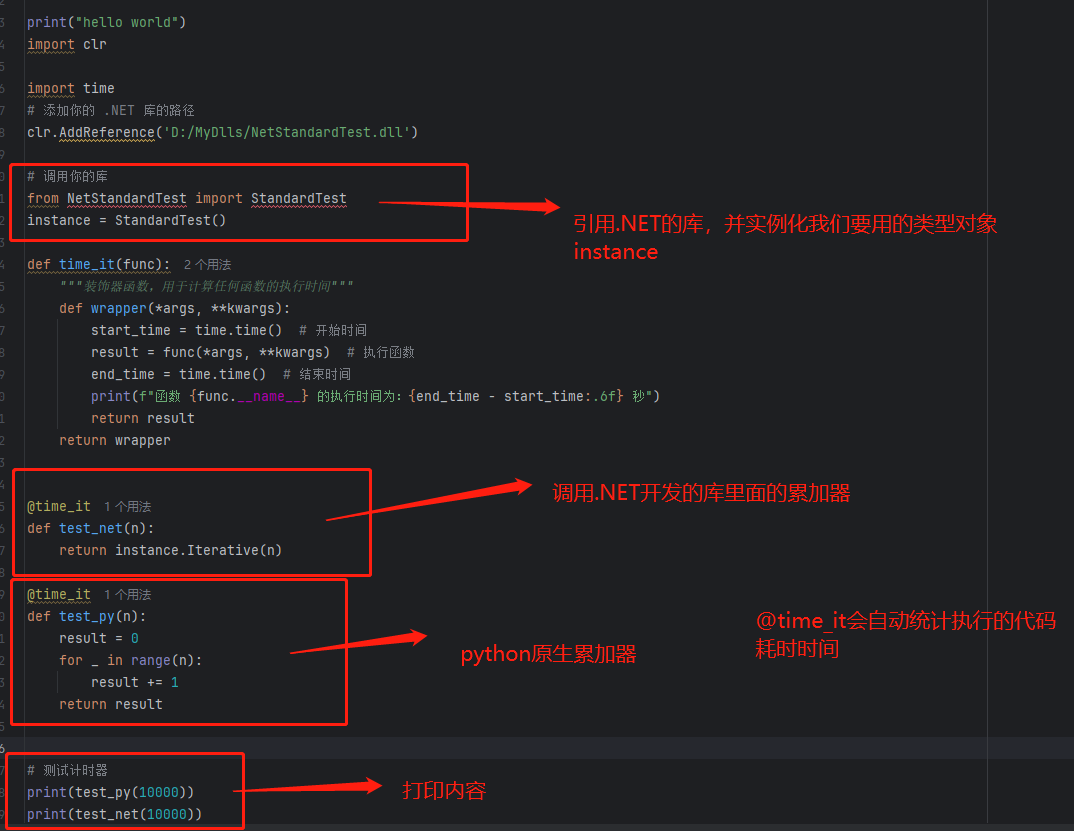The width and height of the screenshot is (1074, 831).
Task: Click the underlined NetStandardTest module name
Action: [x=126, y=198]
